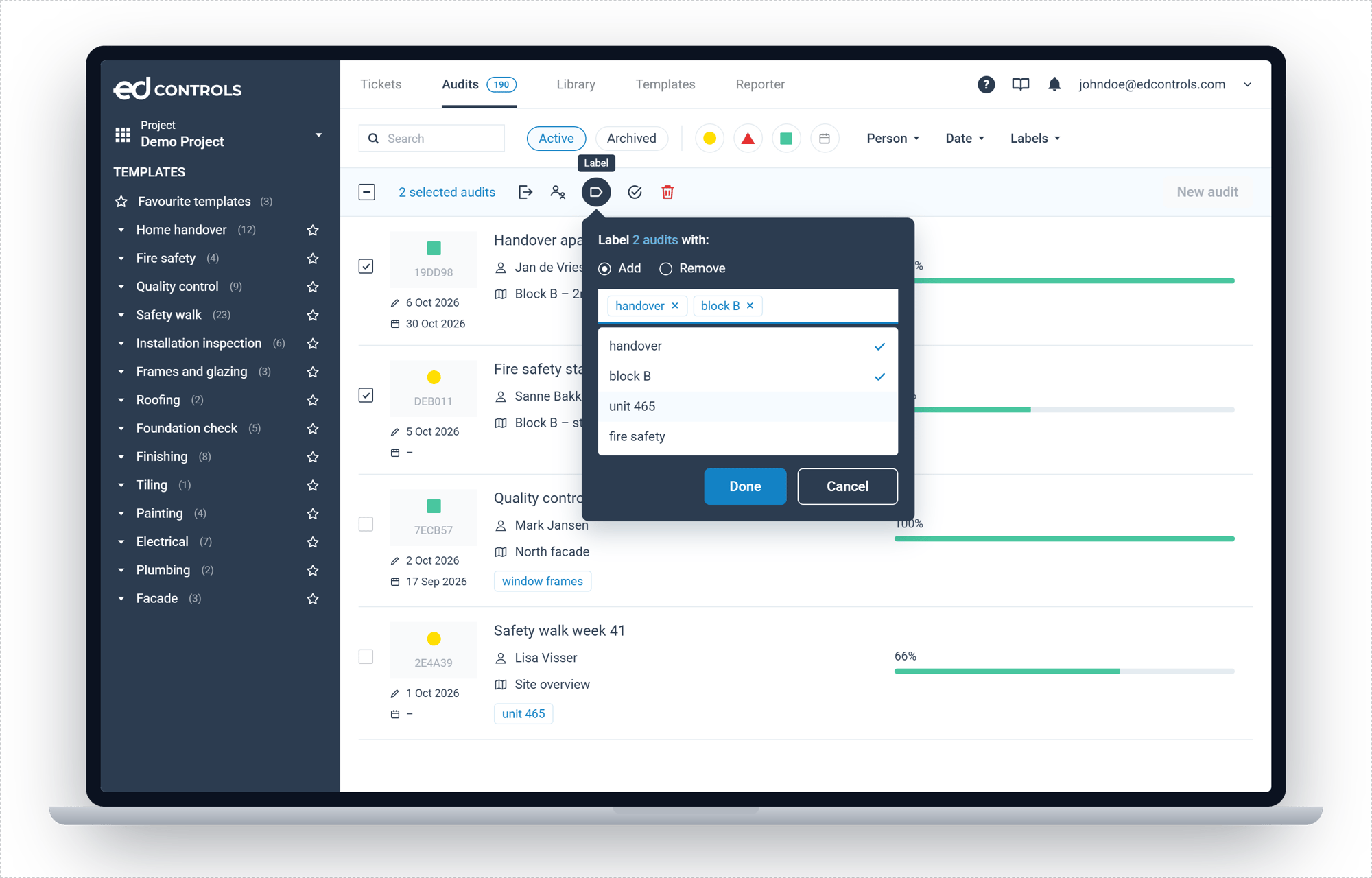
Task: Open the Labels filter dropdown
Action: pos(1035,139)
